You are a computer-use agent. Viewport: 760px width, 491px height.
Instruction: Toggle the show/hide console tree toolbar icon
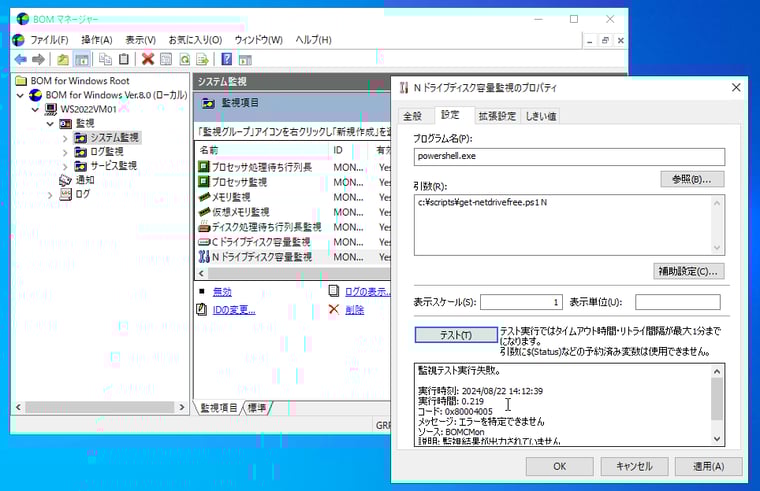coord(81,59)
